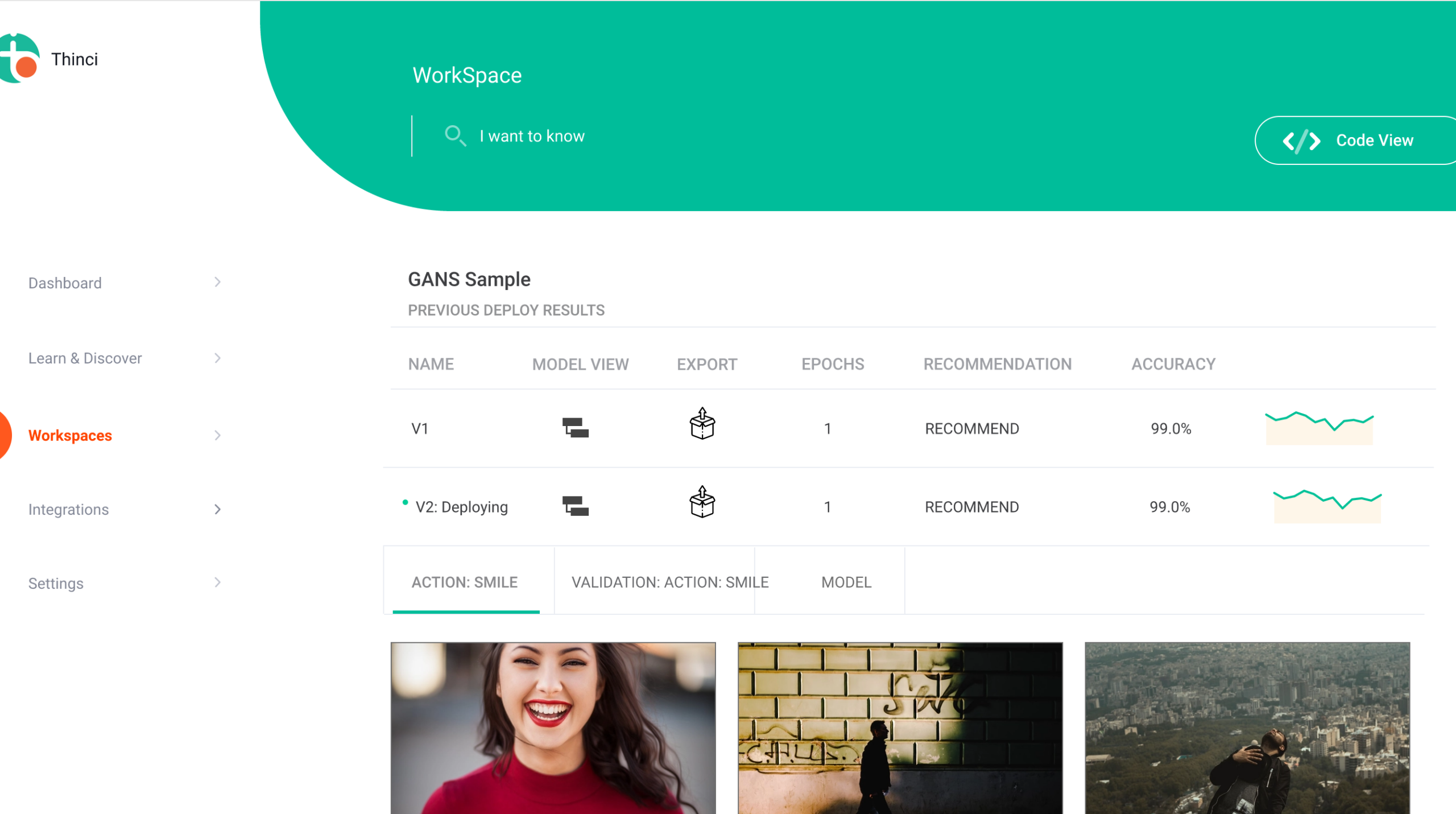Click the green status dot beside V2: Deploying
Viewport: 1456px width, 814px height.
click(x=405, y=502)
